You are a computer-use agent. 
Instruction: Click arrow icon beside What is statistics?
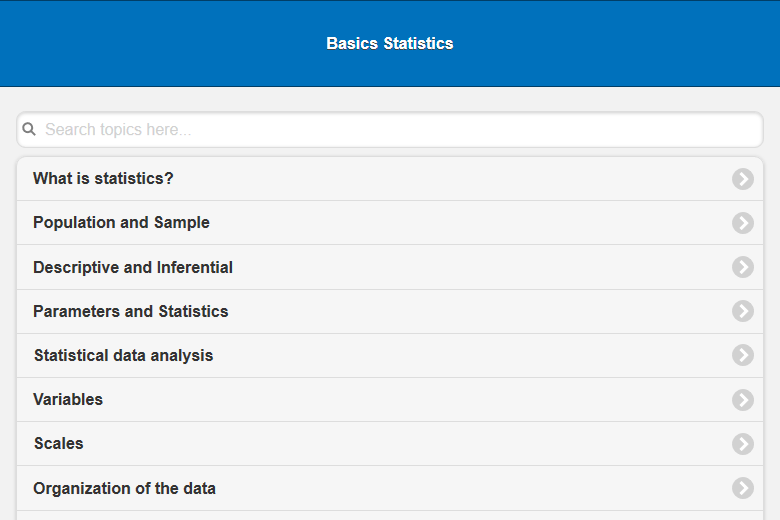(742, 179)
